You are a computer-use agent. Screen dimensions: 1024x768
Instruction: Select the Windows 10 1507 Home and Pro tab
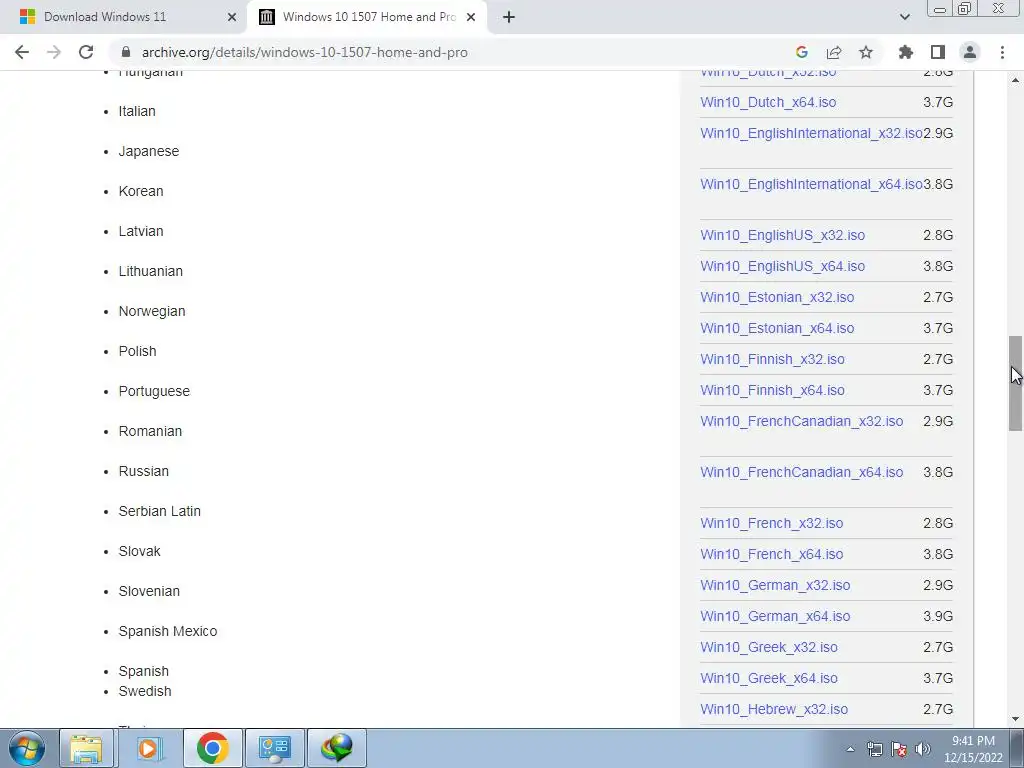coord(367,17)
